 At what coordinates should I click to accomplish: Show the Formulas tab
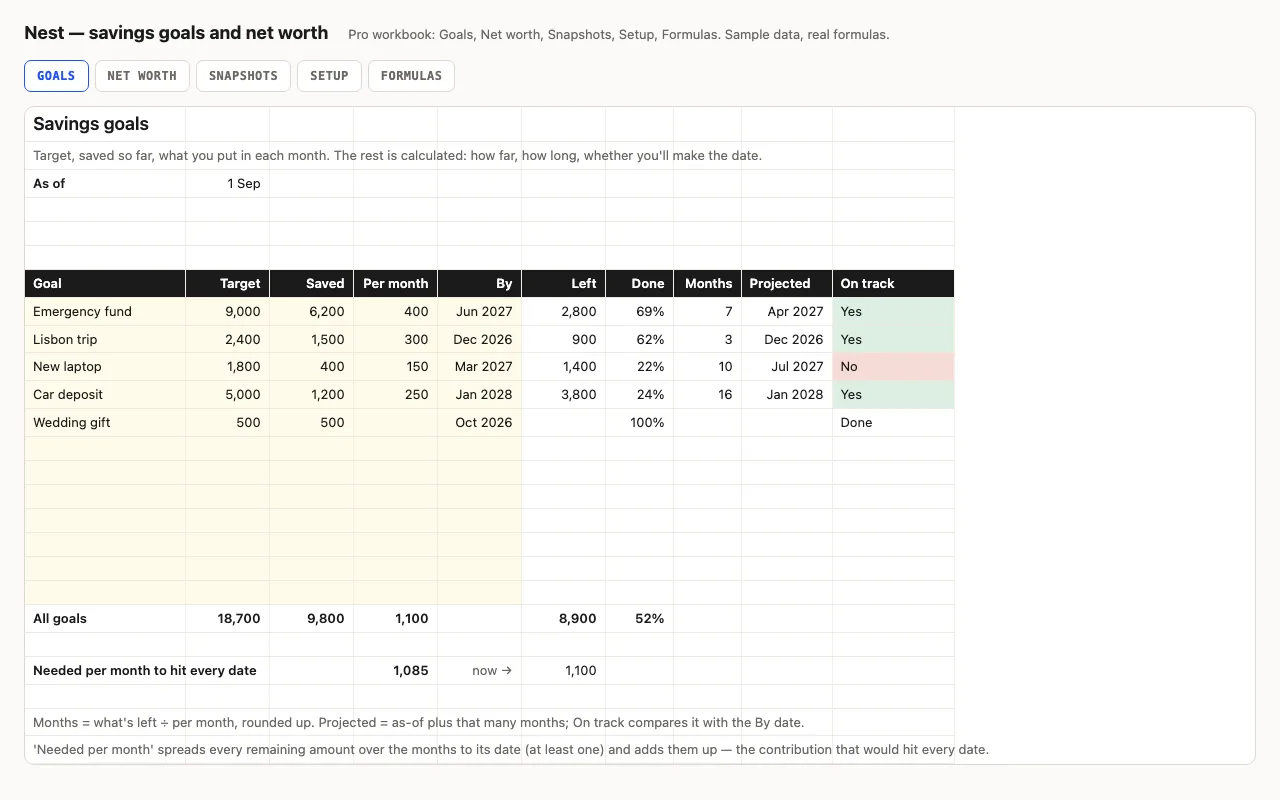click(x=411, y=76)
